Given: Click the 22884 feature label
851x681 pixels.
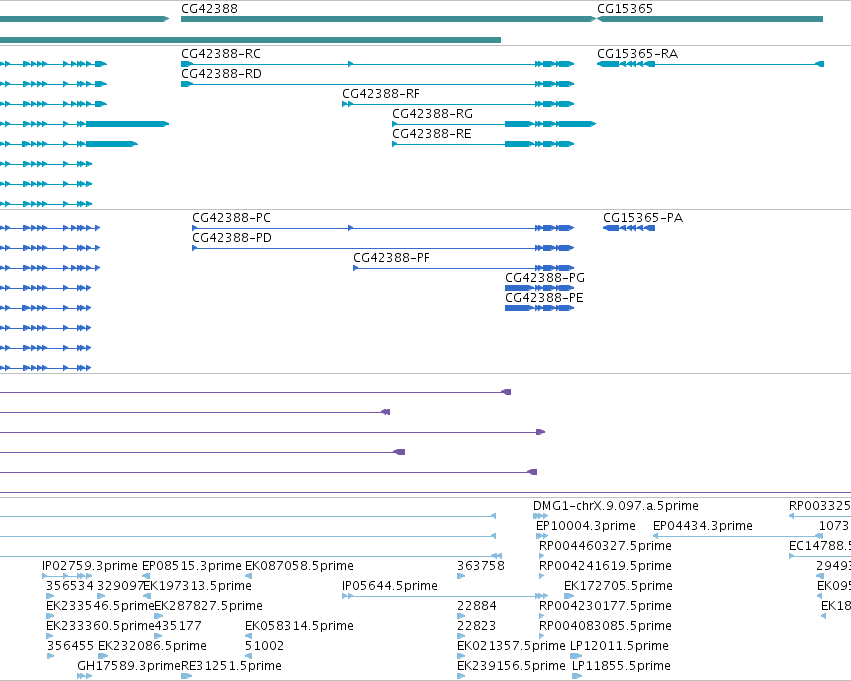Looking at the screenshot, I should [x=477, y=606].
